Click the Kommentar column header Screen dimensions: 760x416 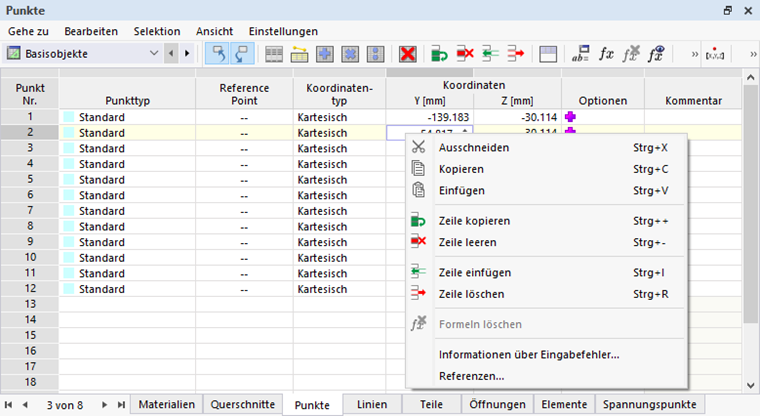[x=693, y=101]
